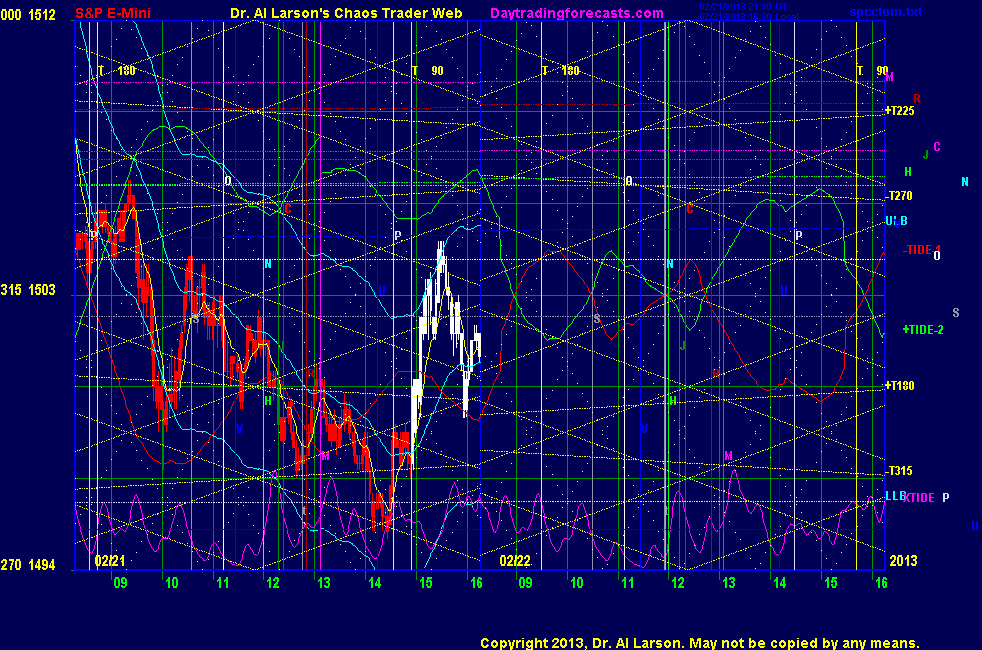Select the spcctom.txt file name label
The height and width of the screenshot is (650, 982).
[886, 12]
